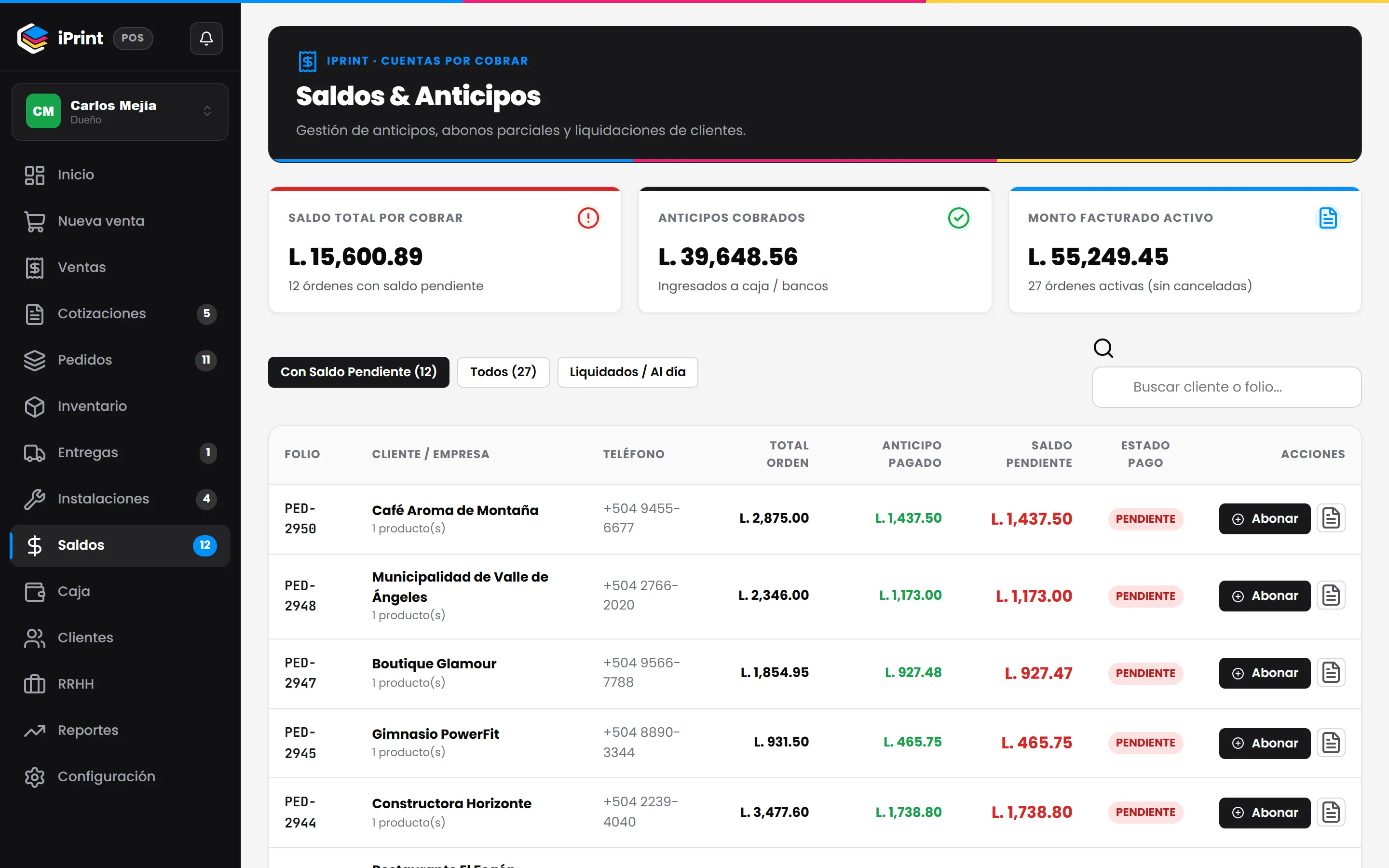Click the TOTAL ORDEN column header
1389x868 pixels.
tap(788, 454)
